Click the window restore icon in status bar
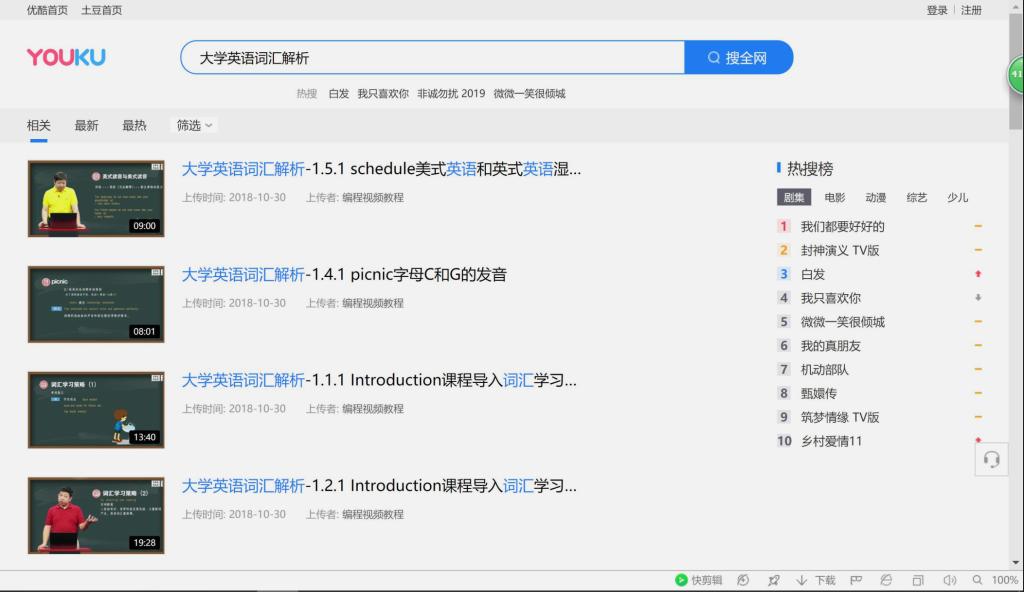Viewport: 1024px width, 592px height. click(918, 580)
